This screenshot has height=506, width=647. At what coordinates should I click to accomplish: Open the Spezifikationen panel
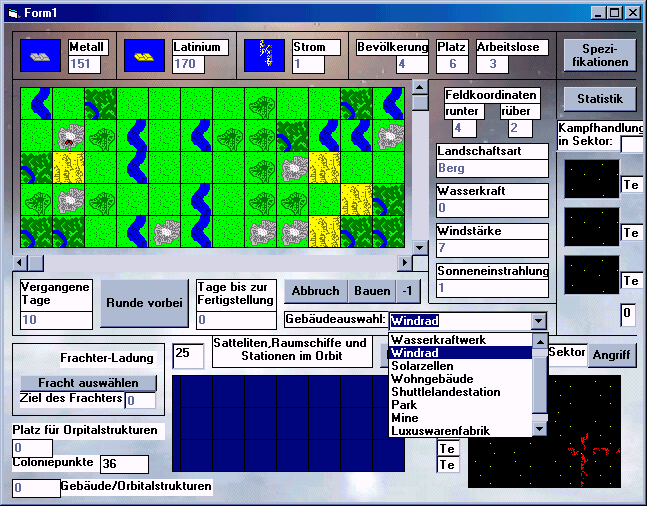click(599, 55)
